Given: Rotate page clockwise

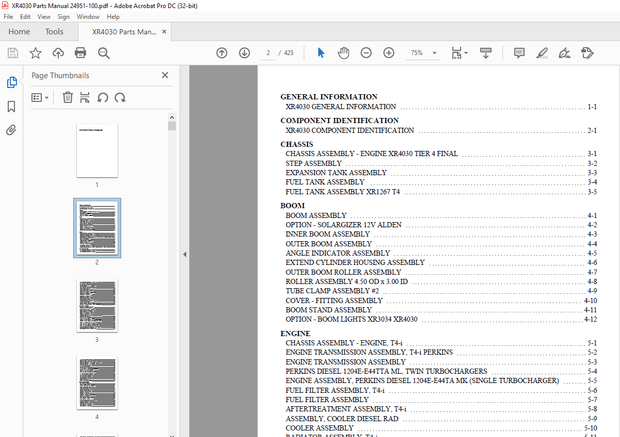Looking at the screenshot, I should pos(120,97).
